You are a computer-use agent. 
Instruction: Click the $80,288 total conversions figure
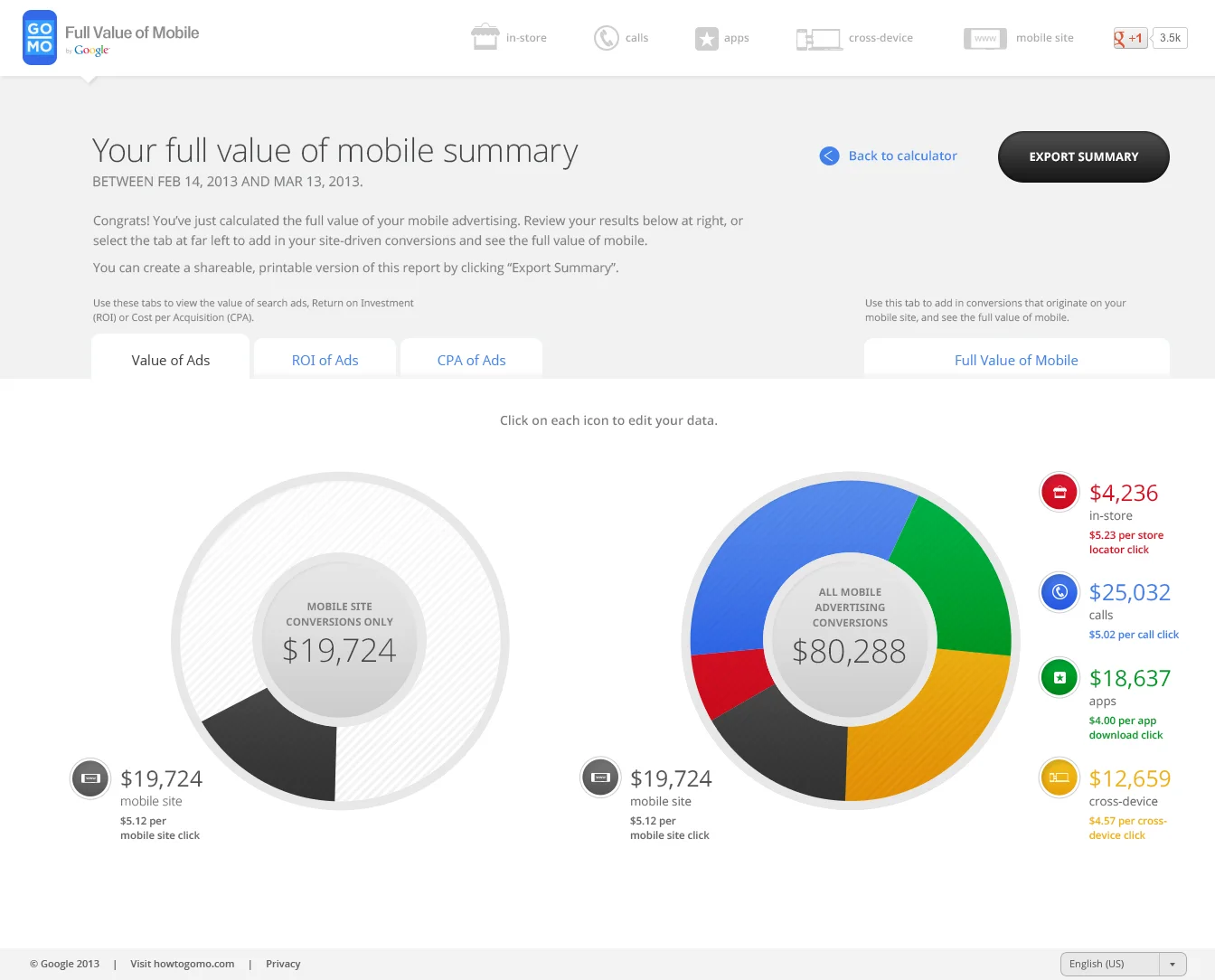tap(849, 651)
